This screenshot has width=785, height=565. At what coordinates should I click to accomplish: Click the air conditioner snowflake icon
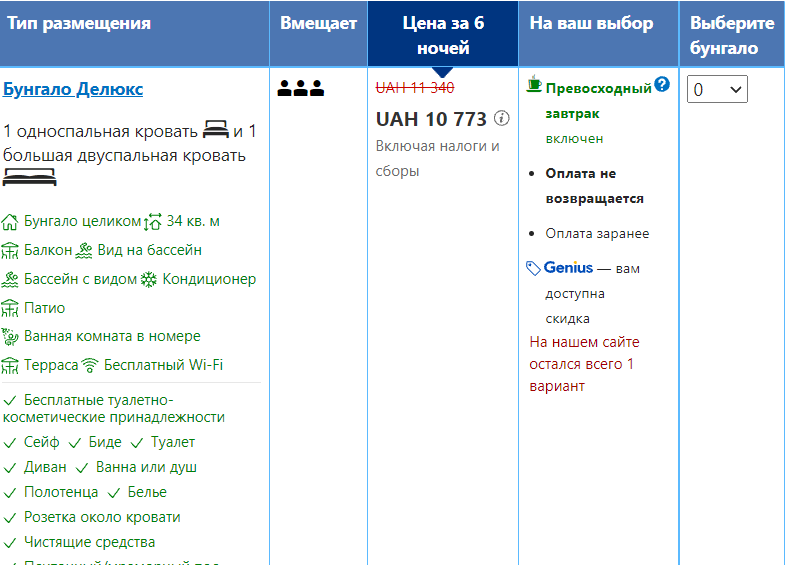[x=148, y=280]
